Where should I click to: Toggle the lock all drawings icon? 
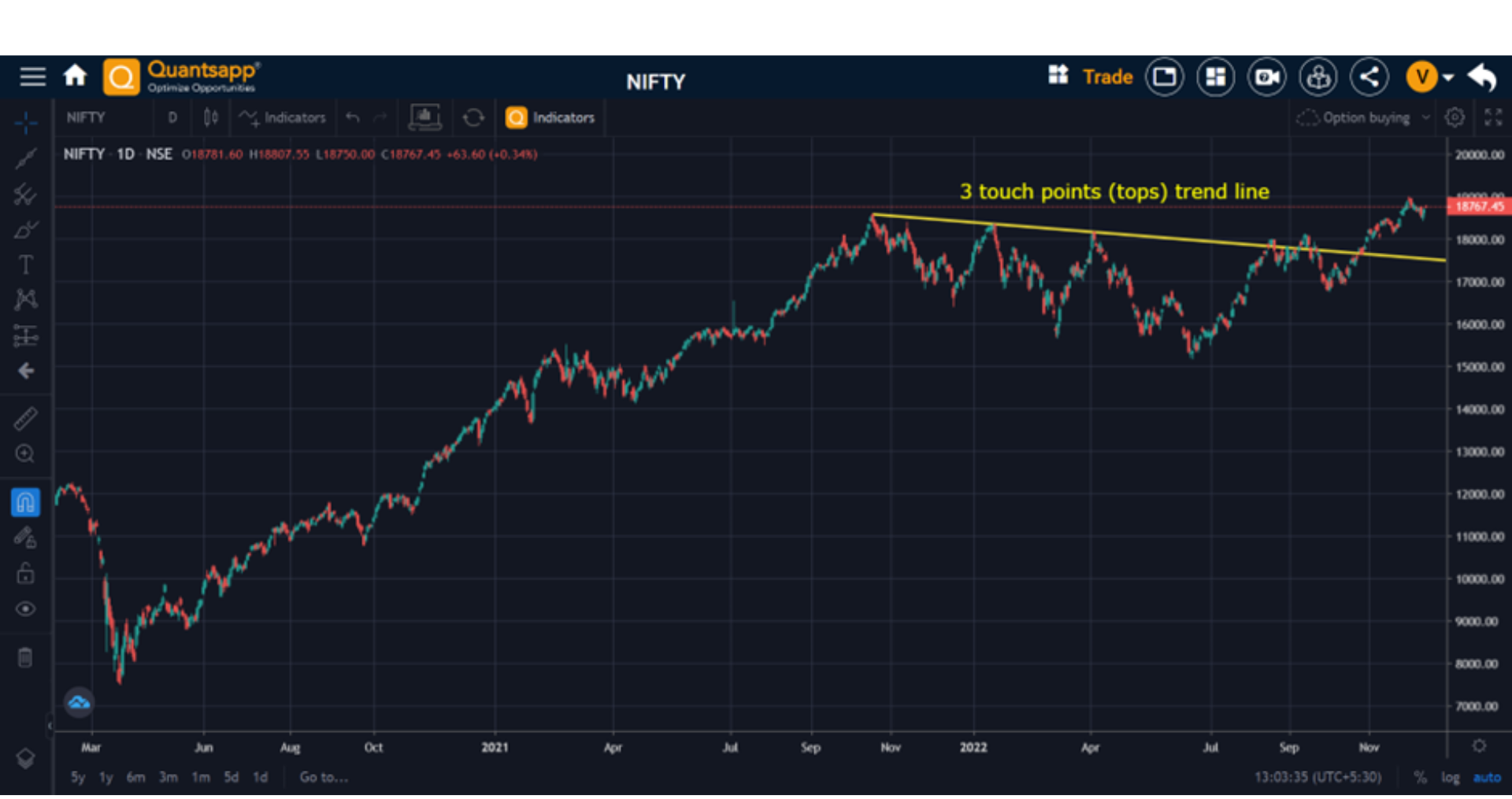(x=25, y=573)
